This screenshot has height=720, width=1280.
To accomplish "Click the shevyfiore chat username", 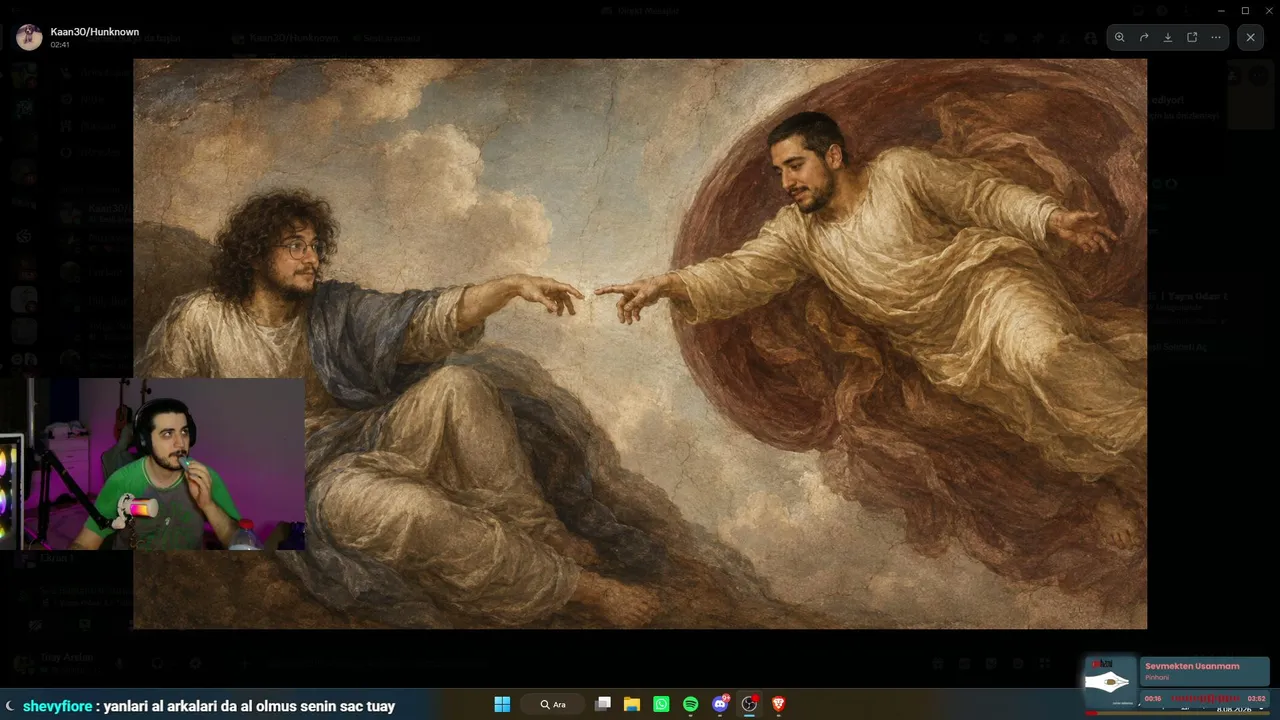I will 58,706.
